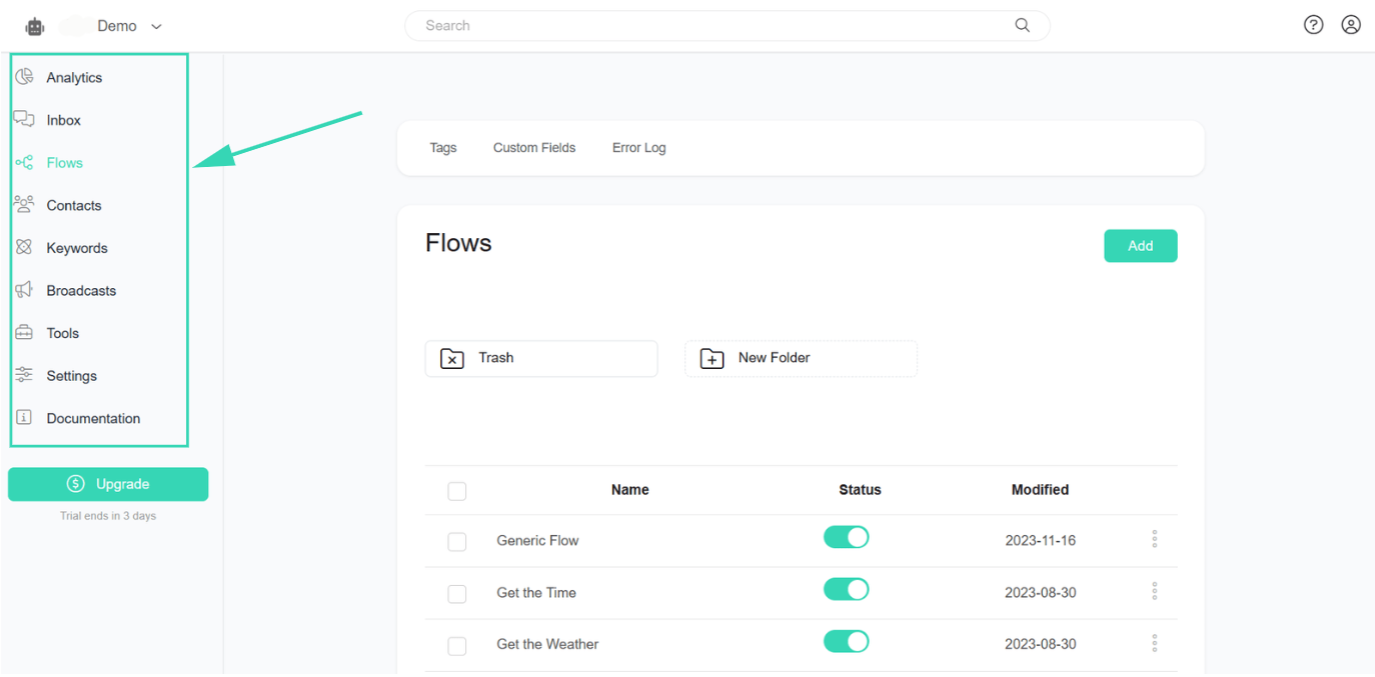Image resolution: width=1375 pixels, height=677 pixels.
Task: Click the Inbox chat bubble icon
Action: (x=24, y=119)
